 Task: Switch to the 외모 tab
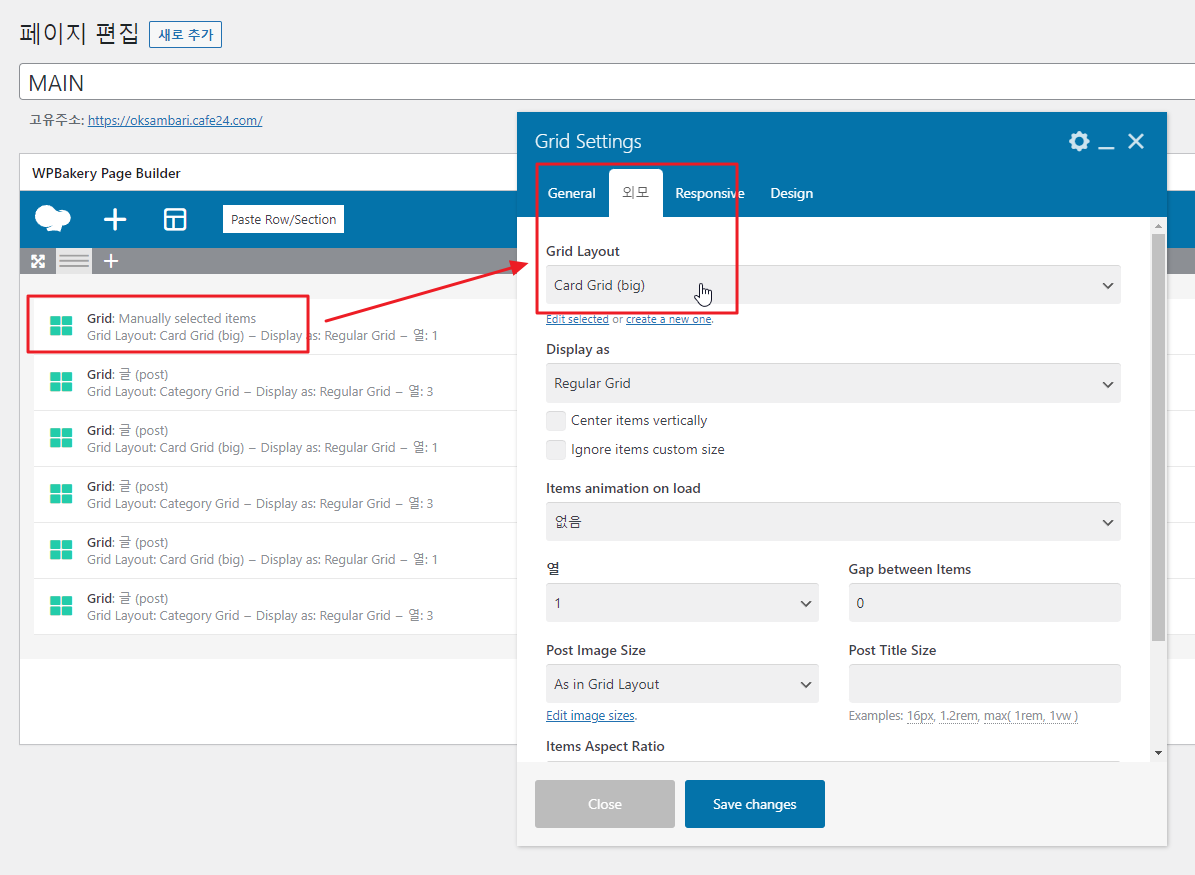pos(636,194)
